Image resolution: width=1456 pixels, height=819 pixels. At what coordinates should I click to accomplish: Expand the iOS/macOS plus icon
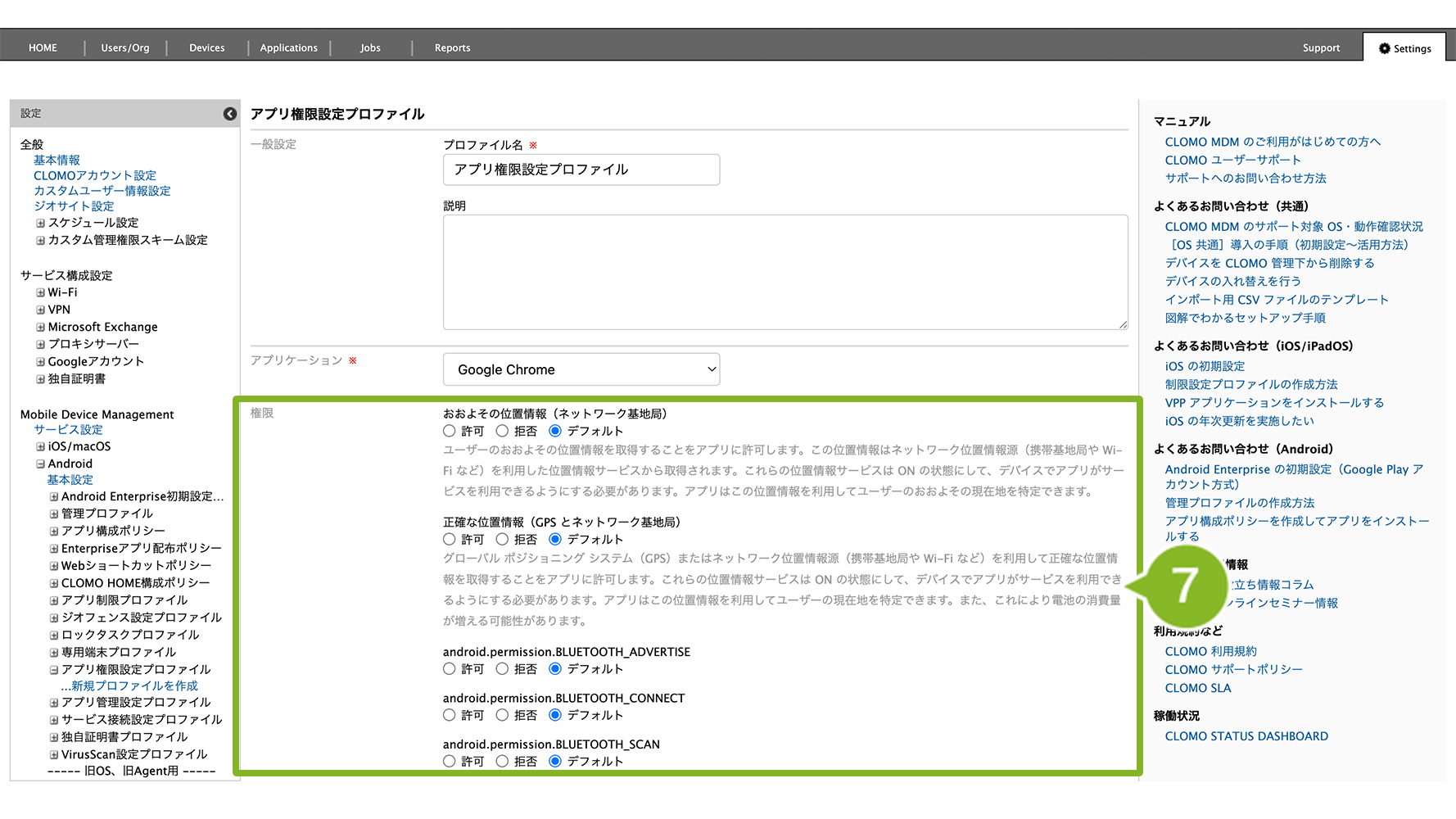40,446
